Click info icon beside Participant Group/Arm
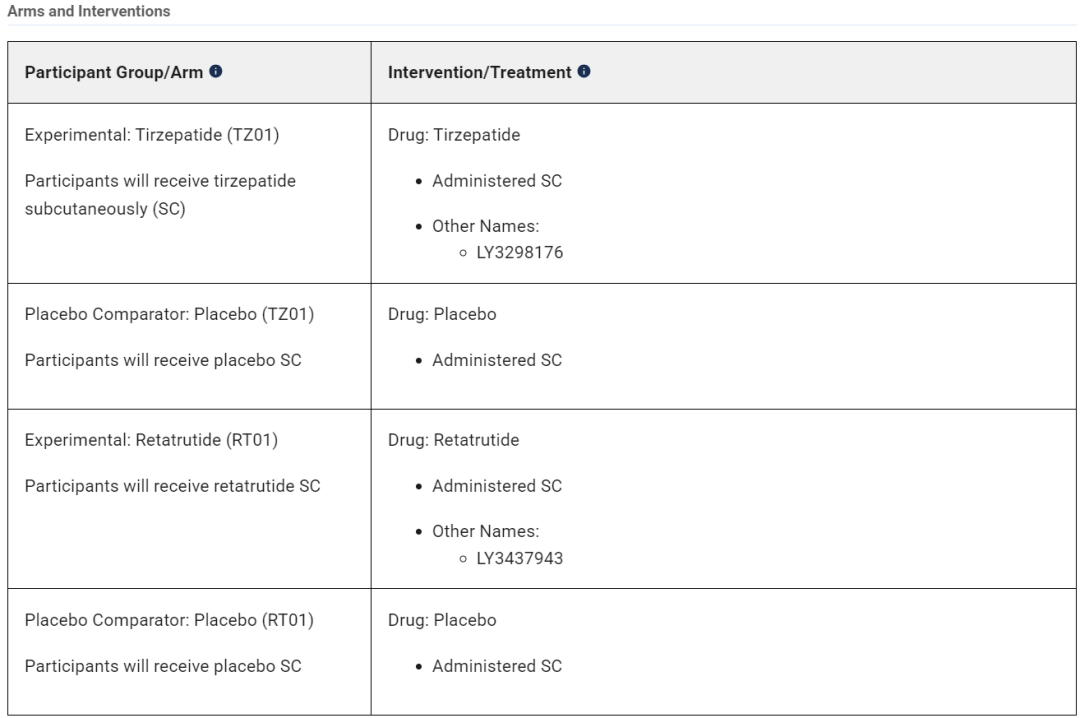 pyautogui.click(x=216, y=71)
